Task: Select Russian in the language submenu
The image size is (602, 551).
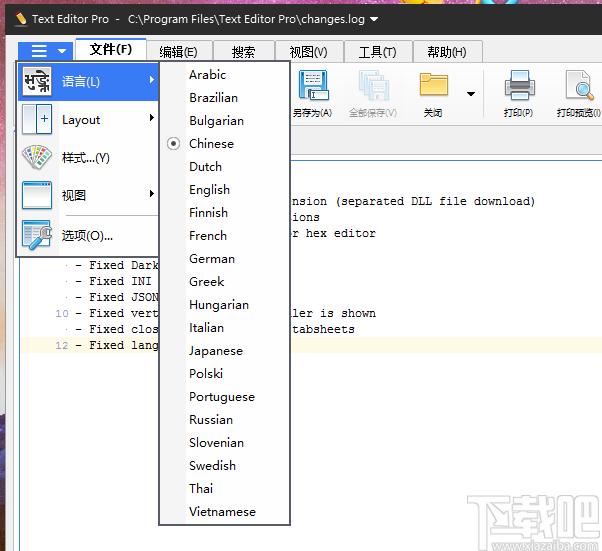Action: [x=210, y=420]
